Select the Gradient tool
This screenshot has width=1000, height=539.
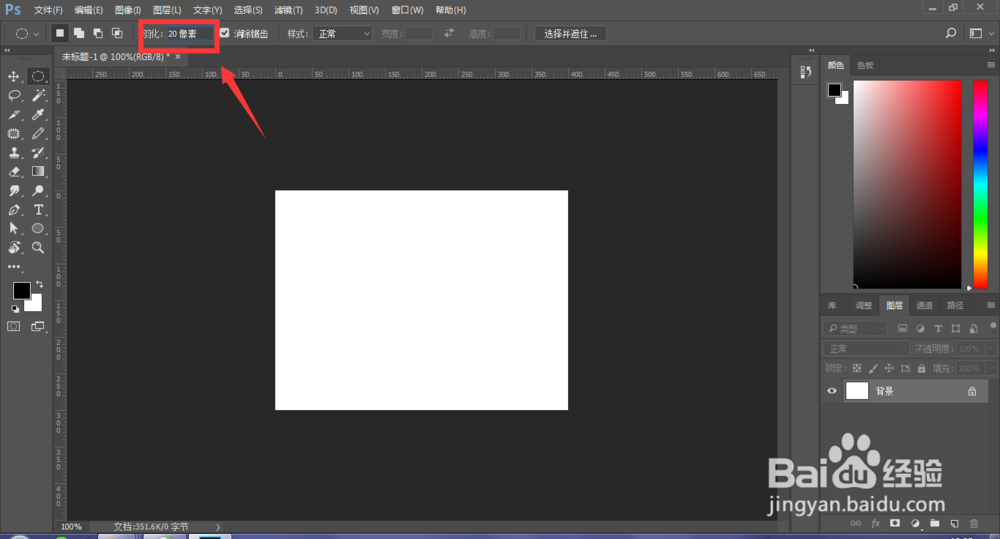pos(38,172)
